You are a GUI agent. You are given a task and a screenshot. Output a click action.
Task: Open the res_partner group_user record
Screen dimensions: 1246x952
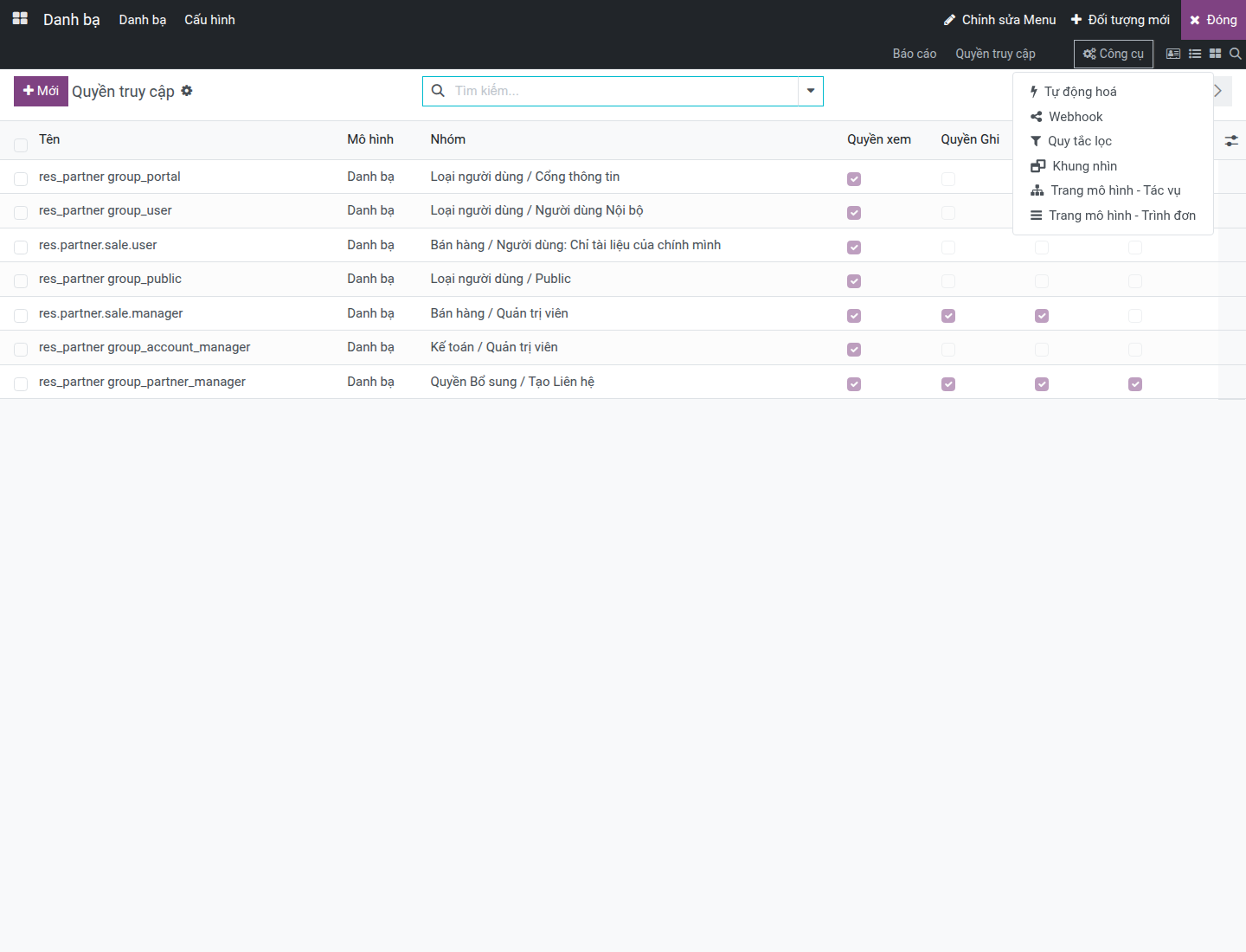(106, 210)
